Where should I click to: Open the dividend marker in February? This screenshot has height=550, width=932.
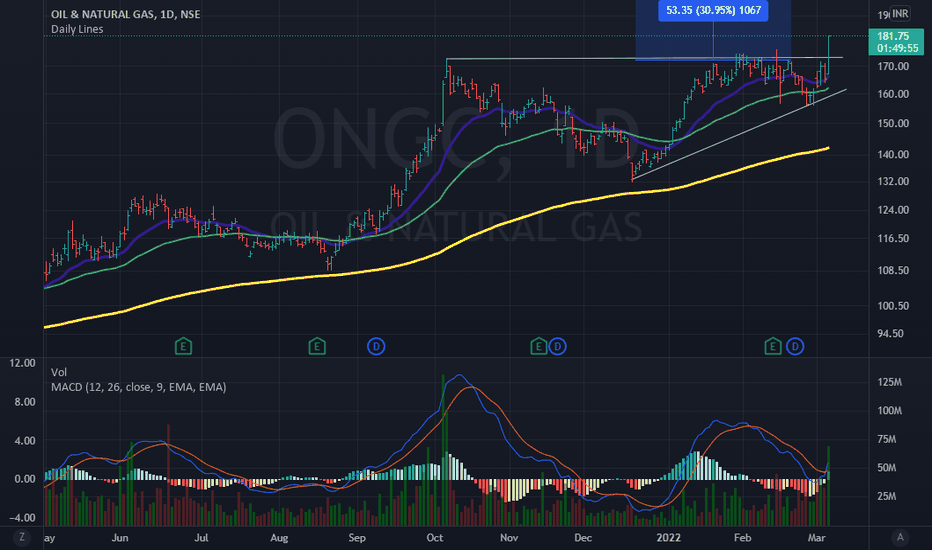coord(795,346)
